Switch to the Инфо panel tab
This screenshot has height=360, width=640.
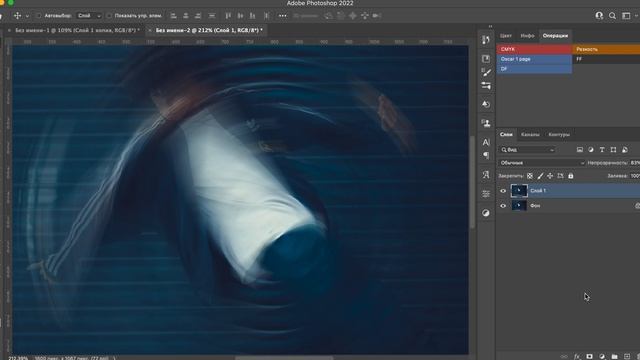[x=527, y=36]
